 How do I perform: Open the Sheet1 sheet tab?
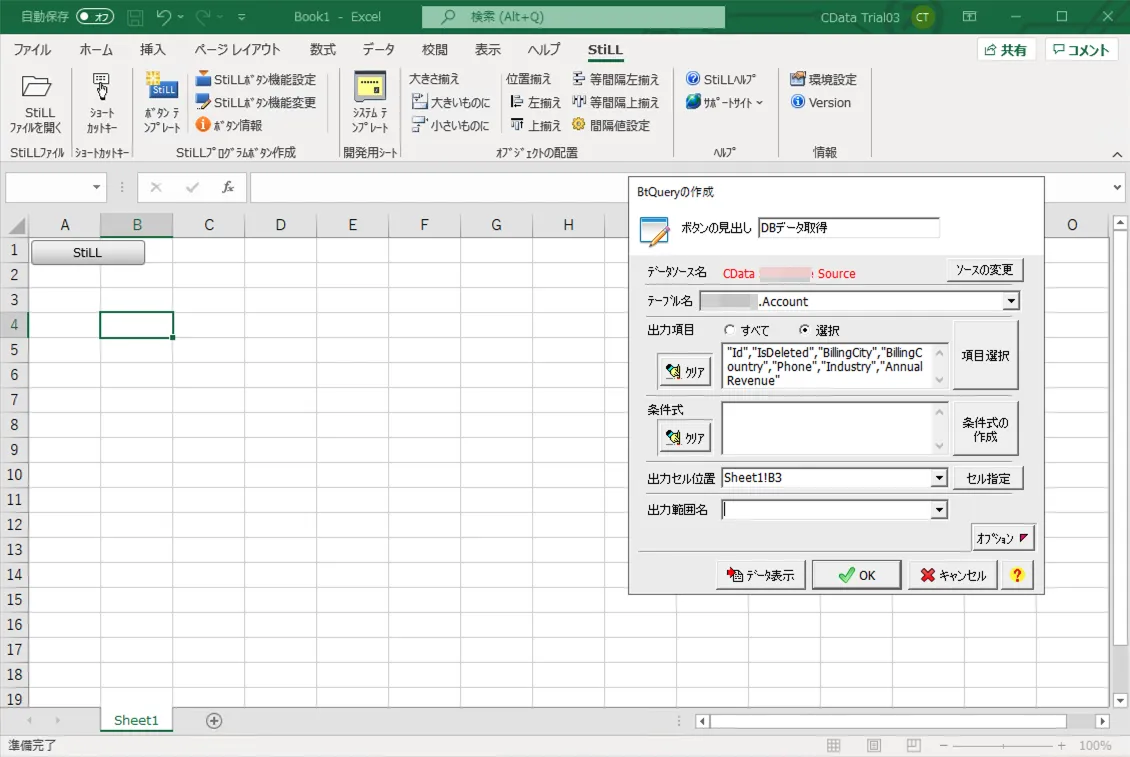coord(136,719)
